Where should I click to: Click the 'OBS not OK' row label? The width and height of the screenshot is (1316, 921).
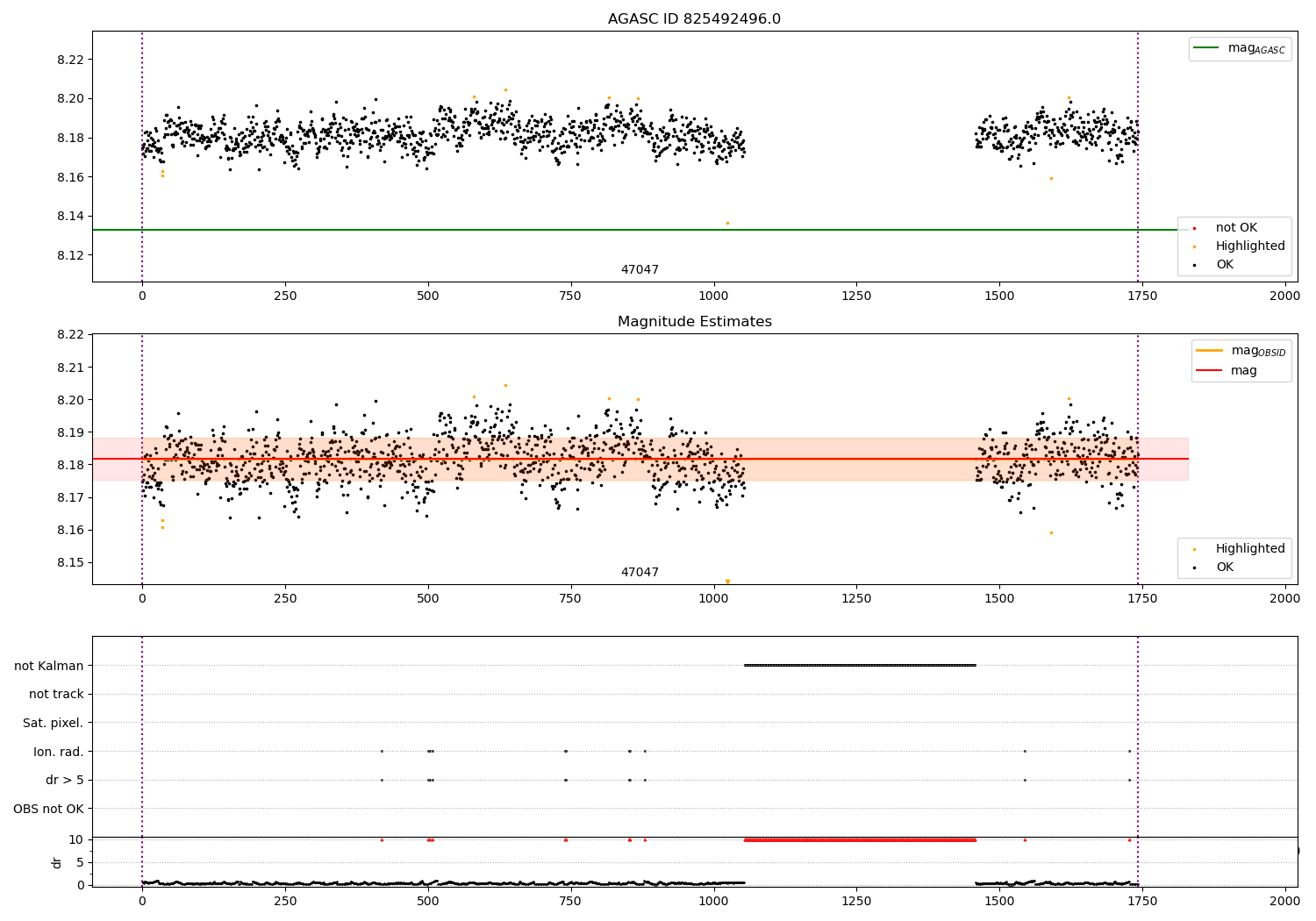(x=49, y=809)
